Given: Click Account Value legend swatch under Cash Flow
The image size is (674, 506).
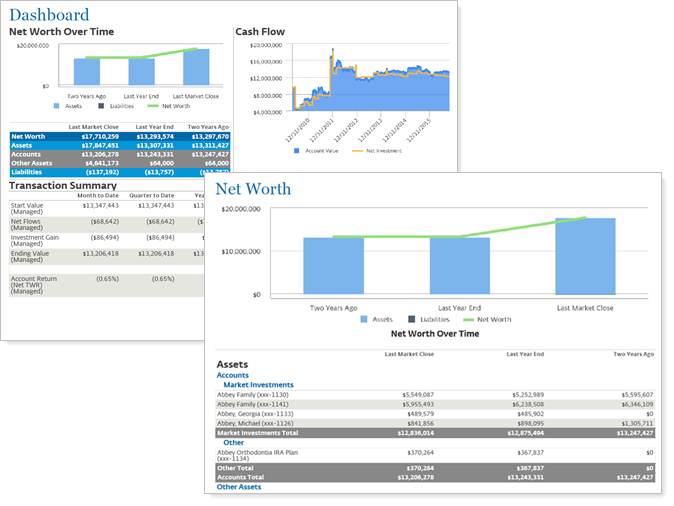Looking at the screenshot, I should (x=297, y=151).
